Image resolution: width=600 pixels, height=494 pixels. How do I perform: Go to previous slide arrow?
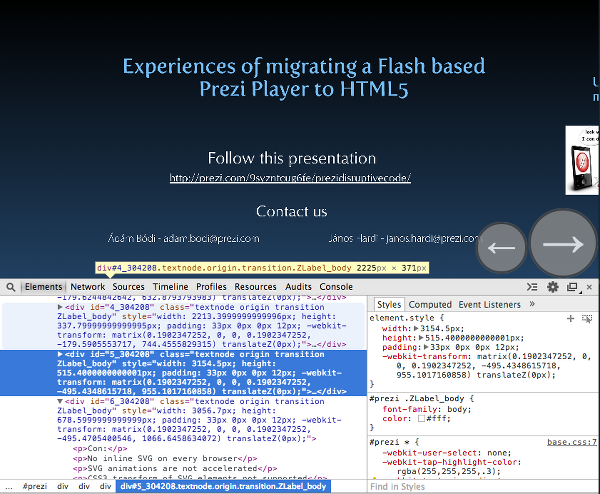click(501, 248)
